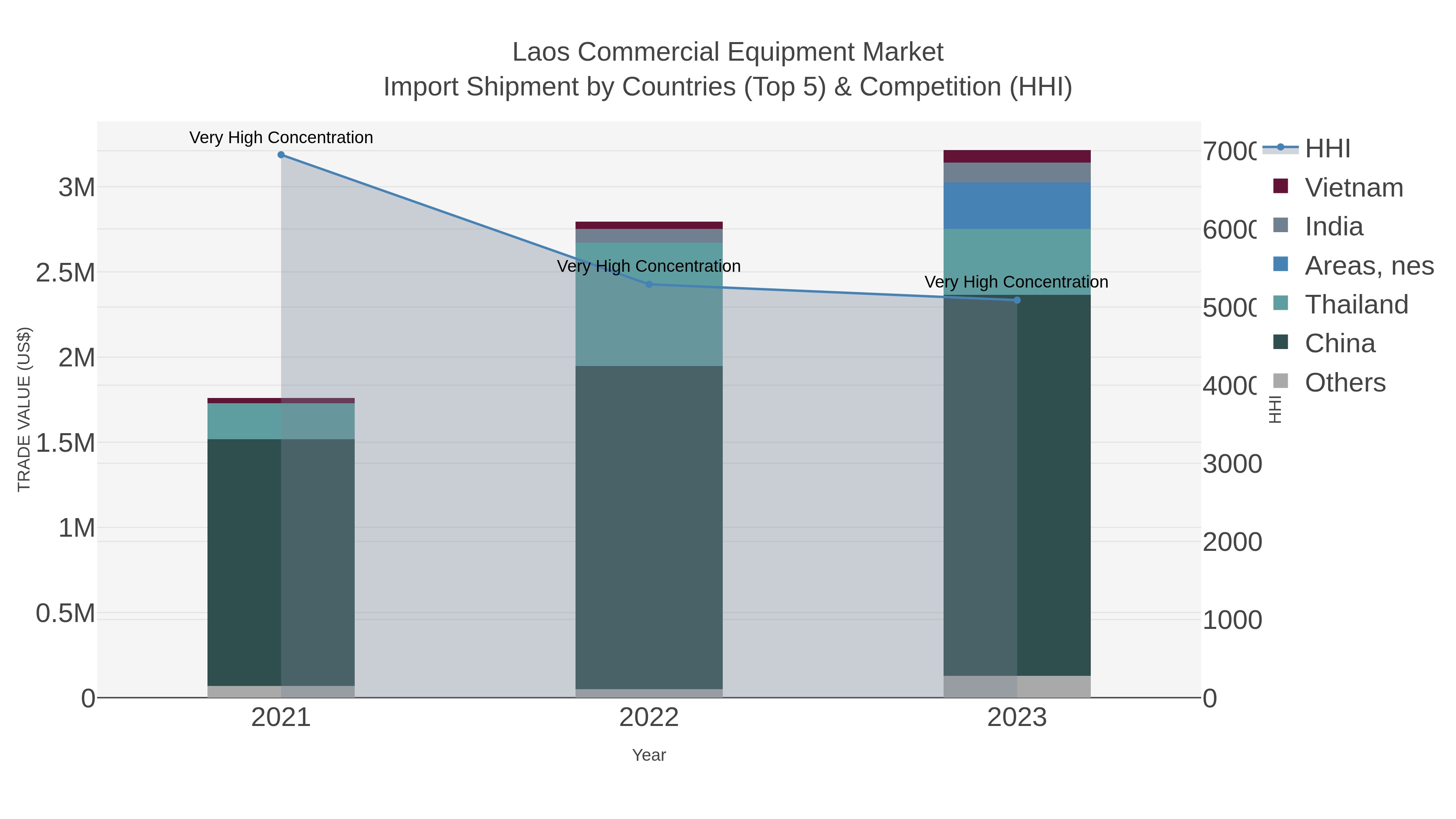Toggle India series in legend
Viewport: 1456px width, 819px height.
pyautogui.click(x=1318, y=226)
